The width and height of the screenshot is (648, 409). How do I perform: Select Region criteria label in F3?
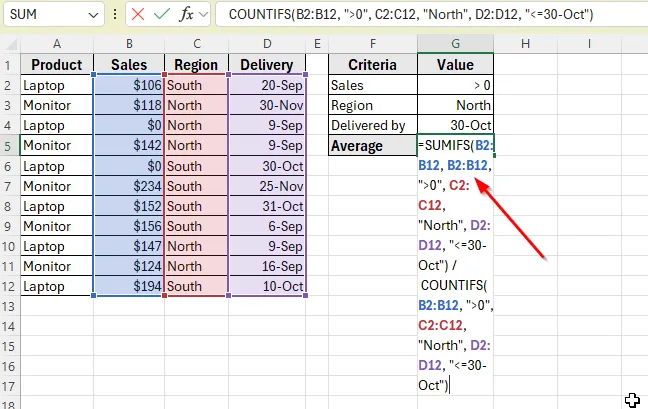coord(373,105)
